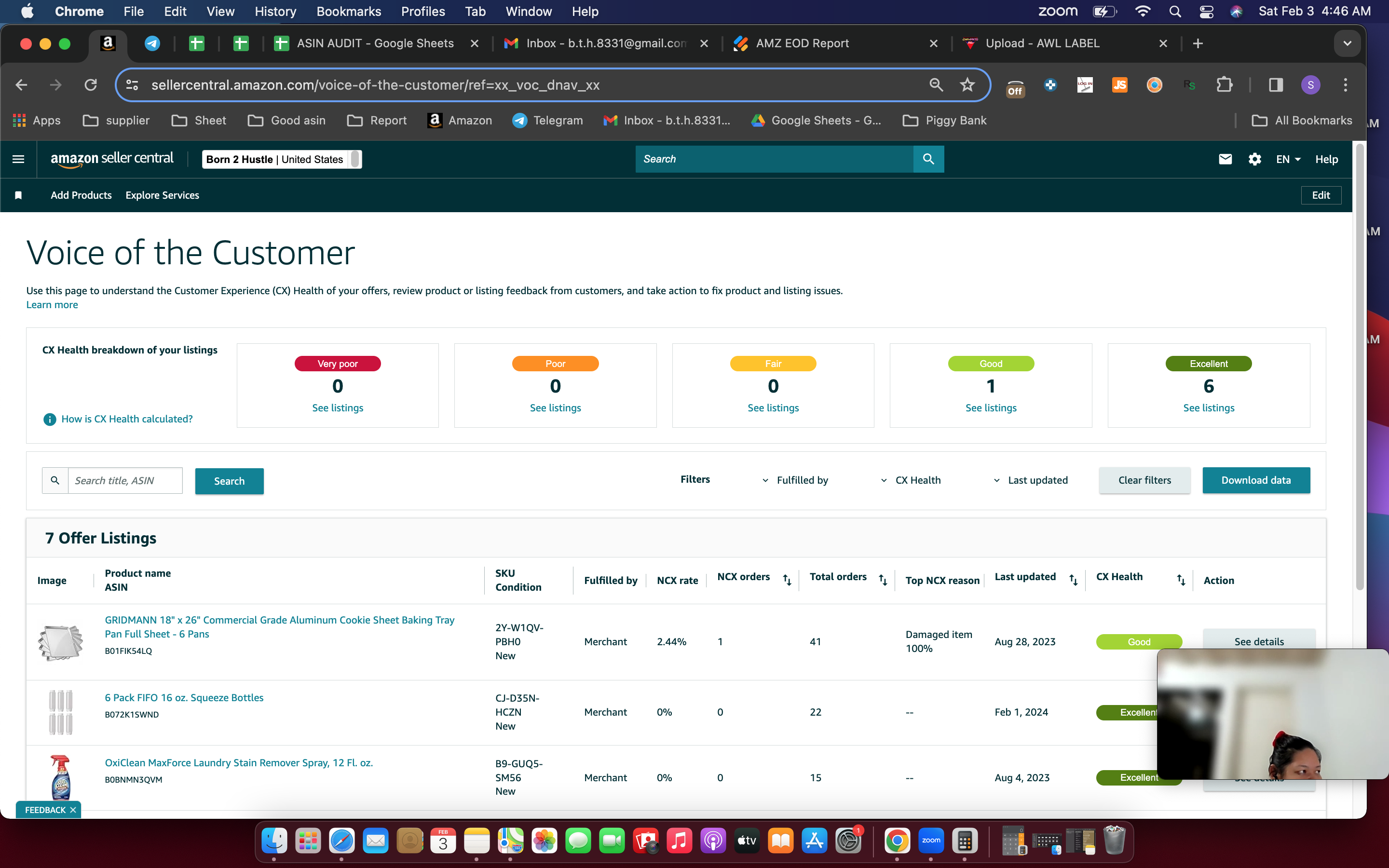Go back to the previous page

(x=21, y=85)
